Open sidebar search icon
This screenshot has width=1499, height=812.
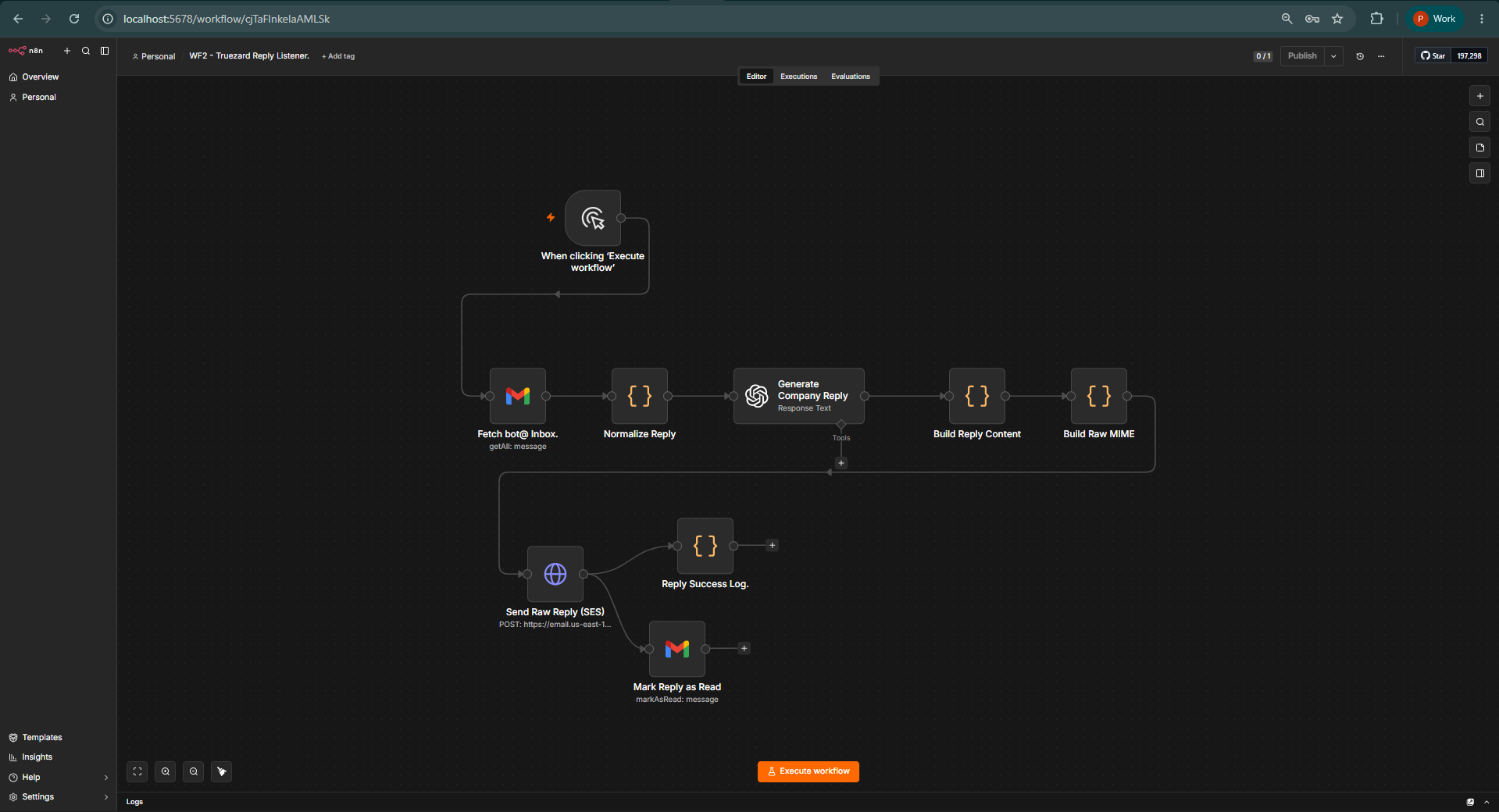tap(86, 51)
